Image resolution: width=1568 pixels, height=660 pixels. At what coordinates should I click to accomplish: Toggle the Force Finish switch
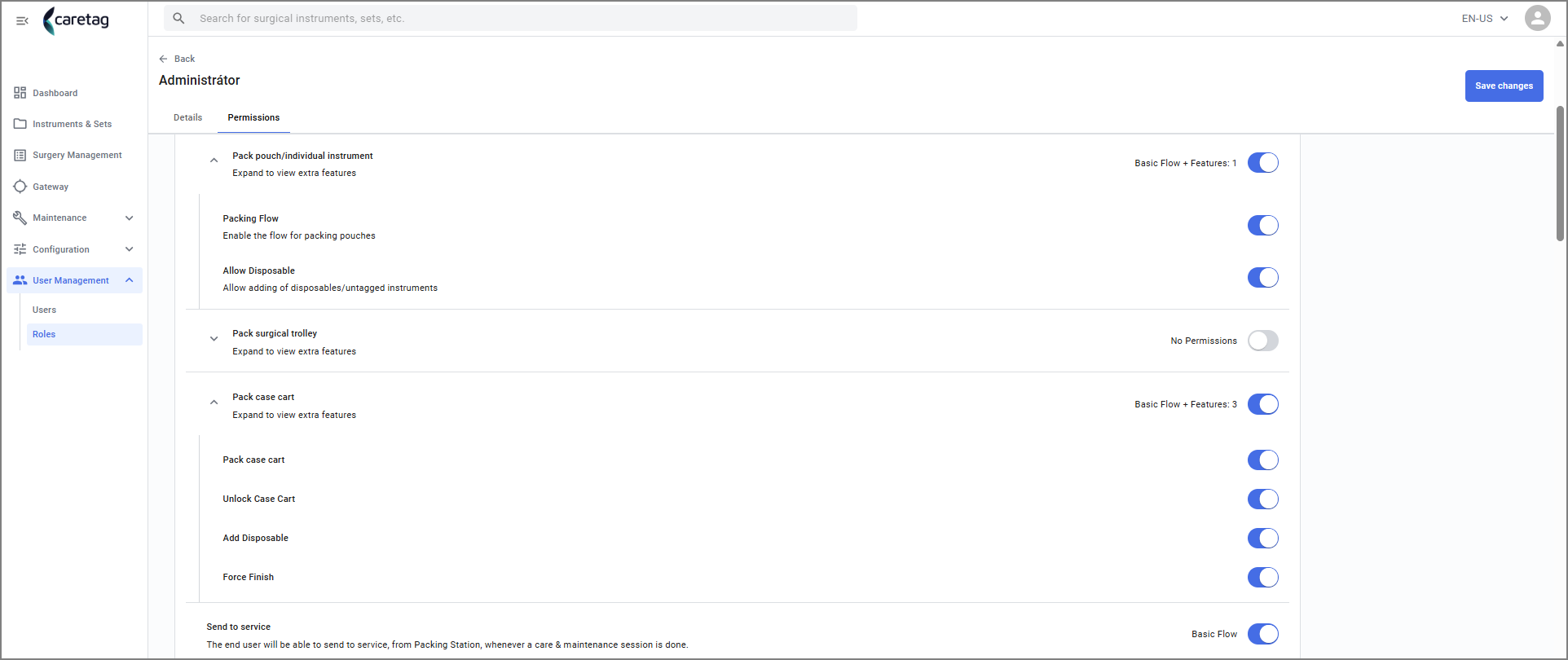1262,577
